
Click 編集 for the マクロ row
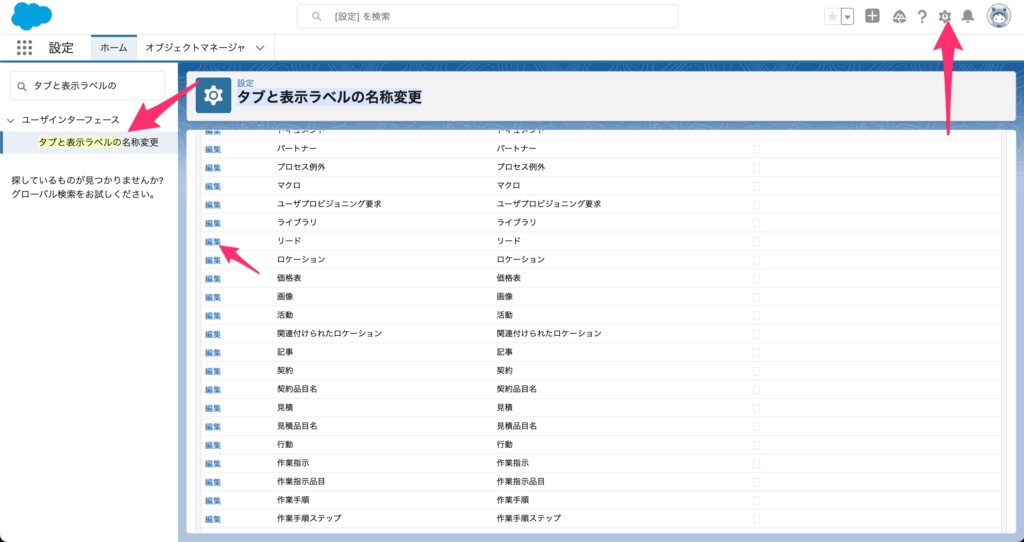[x=213, y=186]
